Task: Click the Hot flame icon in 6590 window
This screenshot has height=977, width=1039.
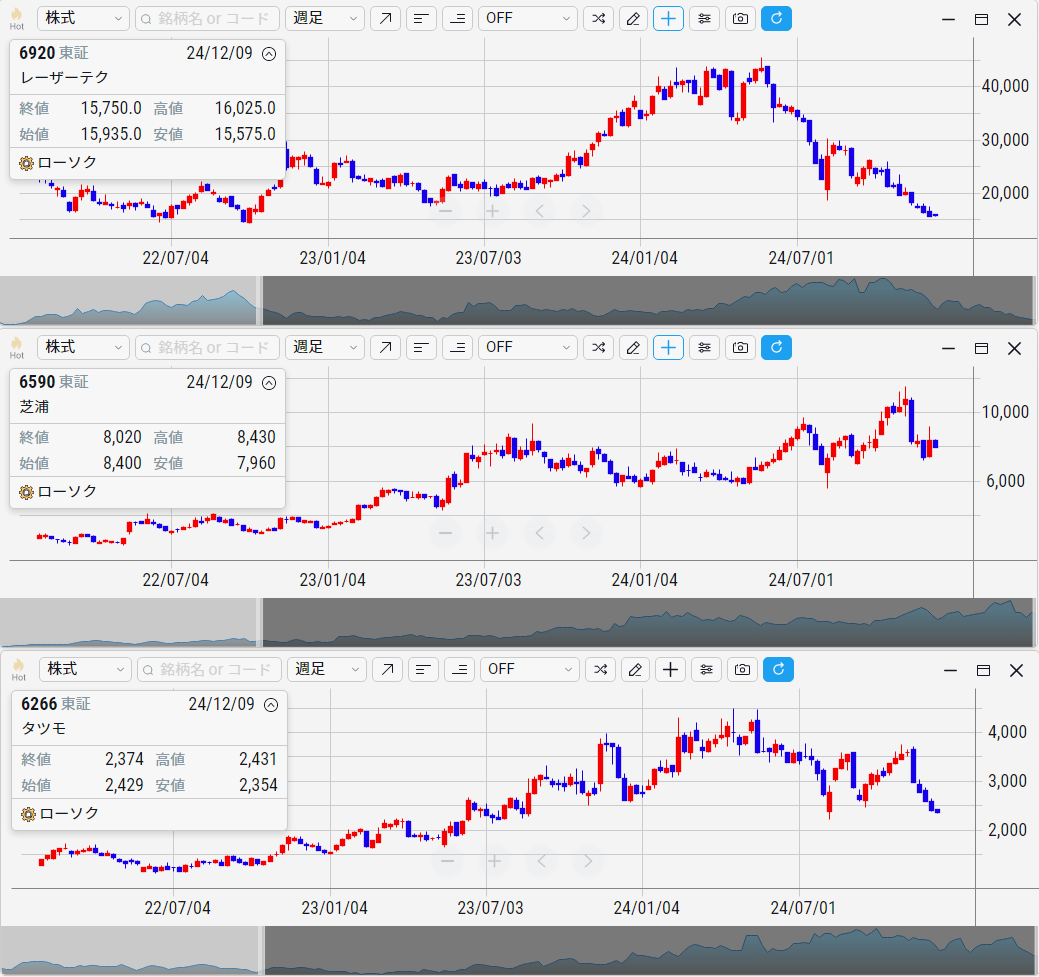Action: tap(17, 347)
